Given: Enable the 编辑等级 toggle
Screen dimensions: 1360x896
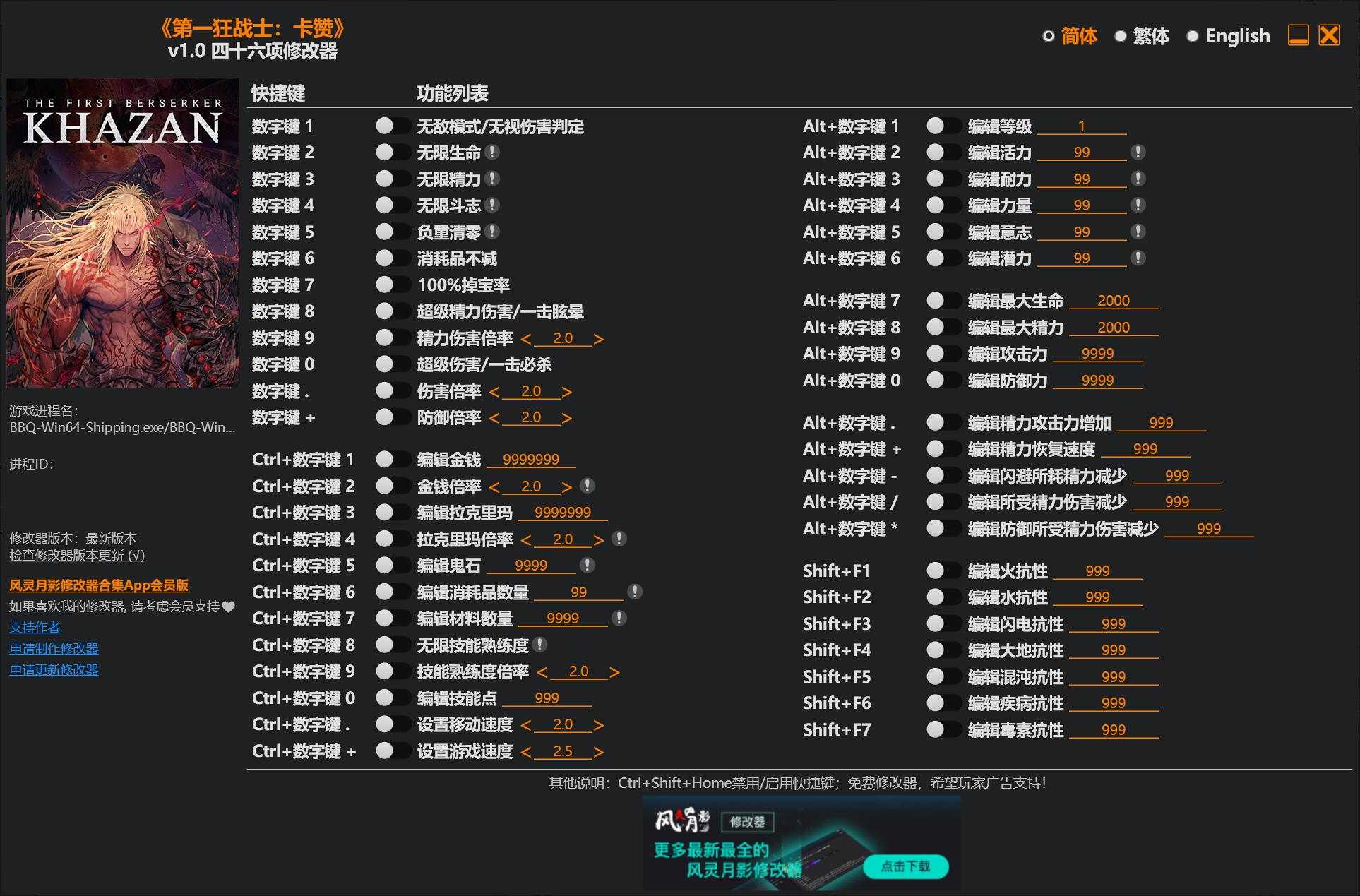Looking at the screenshot, I should (943, 126).
